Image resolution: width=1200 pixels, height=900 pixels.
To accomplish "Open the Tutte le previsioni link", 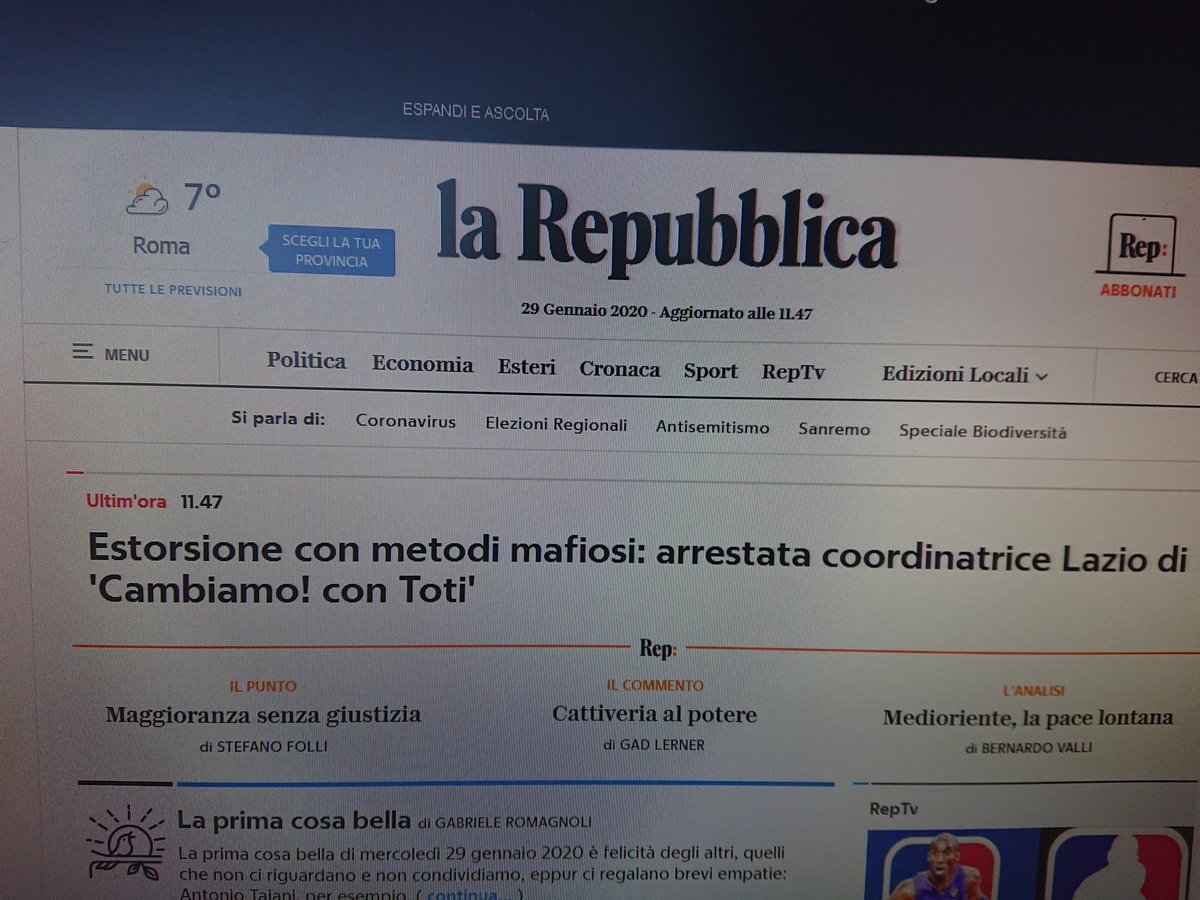I will (x=173, y=291).
